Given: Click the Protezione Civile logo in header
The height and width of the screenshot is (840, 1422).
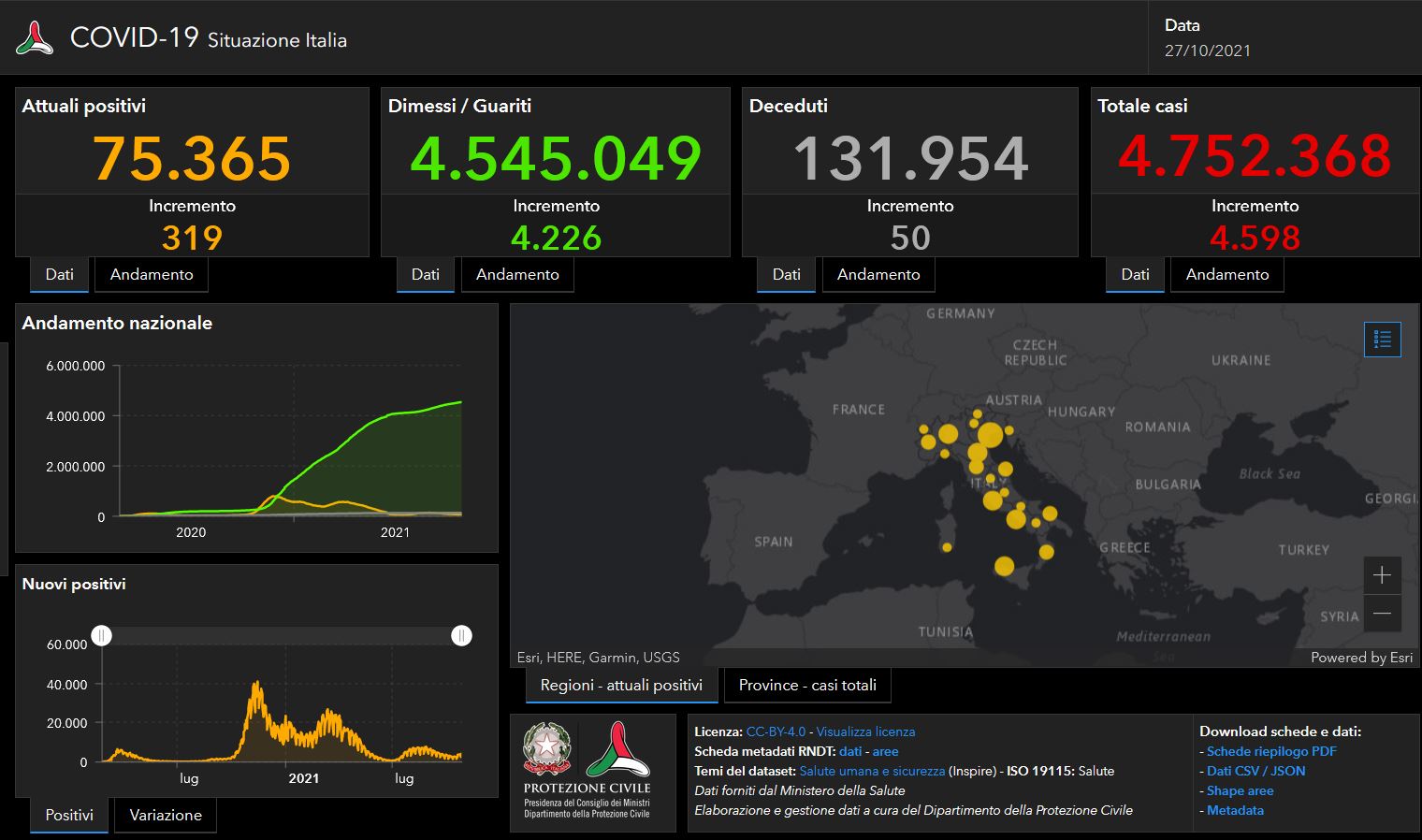Looking at the screenshot, I should pyautogui.click(x=35, y=38).
